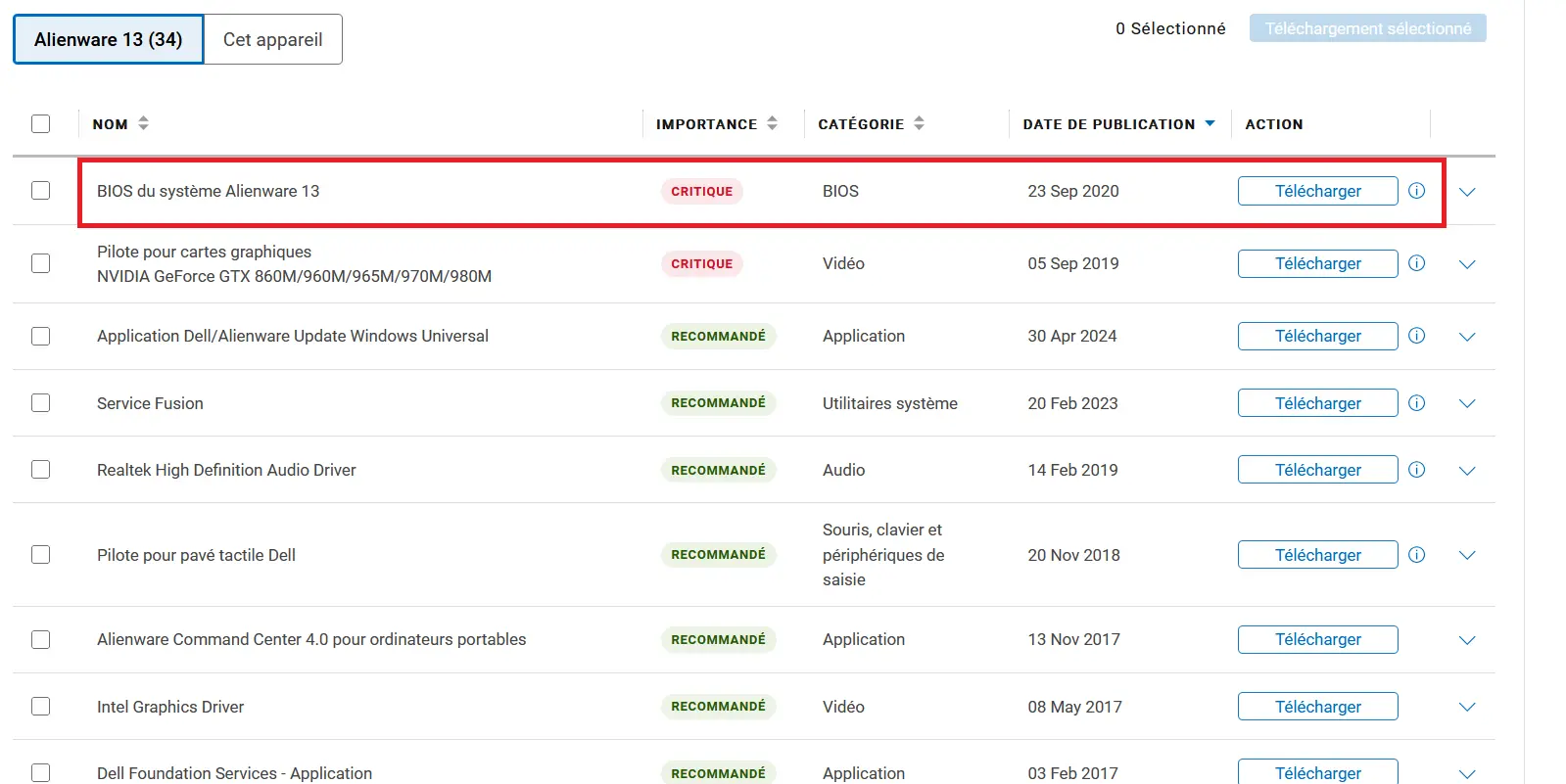Viewport: 1566px width, 784px height.
Task: Select checkbox for Pilote pour pavé tactile Dell
Action: tap(40, 555)
